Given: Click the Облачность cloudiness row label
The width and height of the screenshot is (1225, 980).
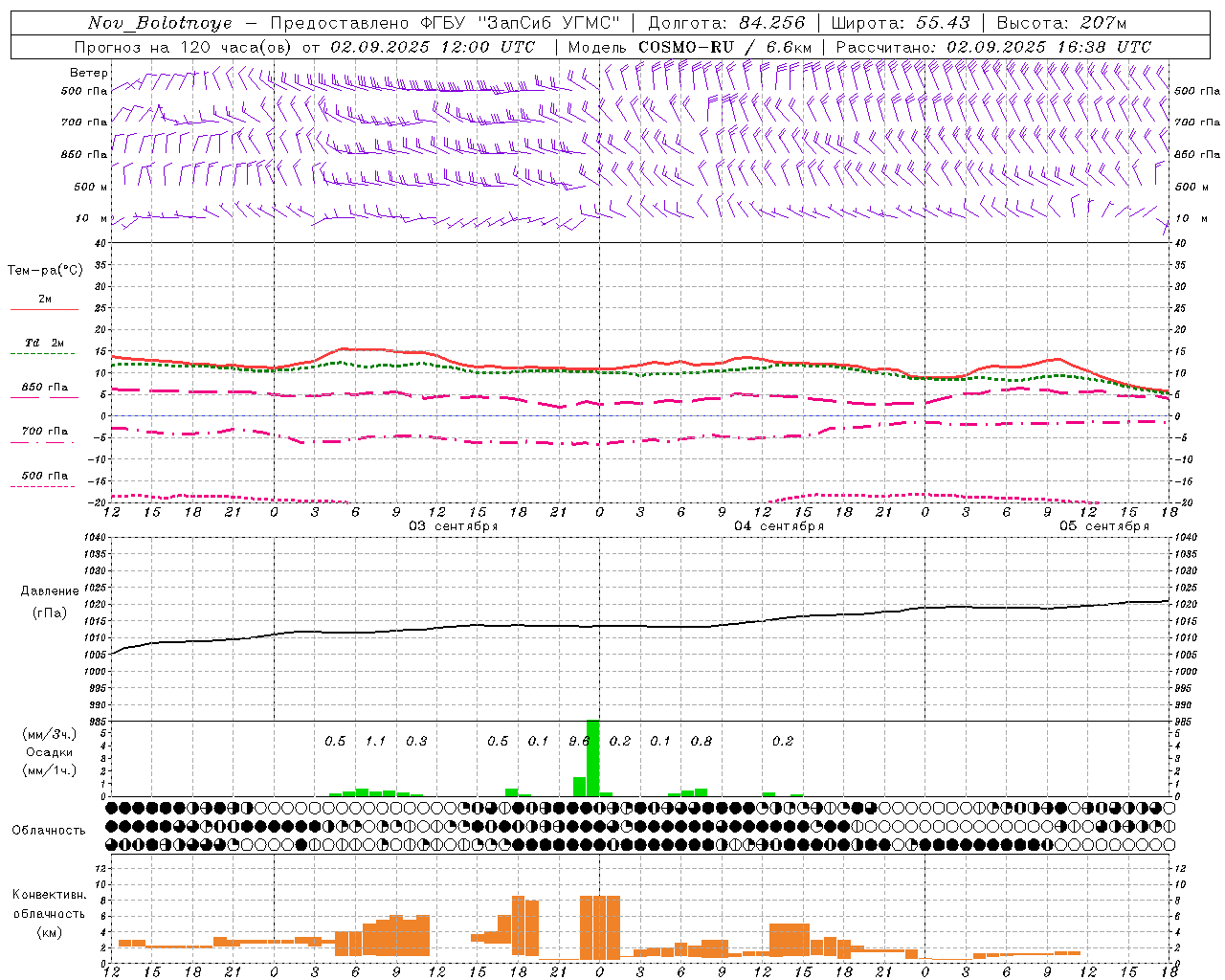Looking at the screenshot, I should 49,830.
